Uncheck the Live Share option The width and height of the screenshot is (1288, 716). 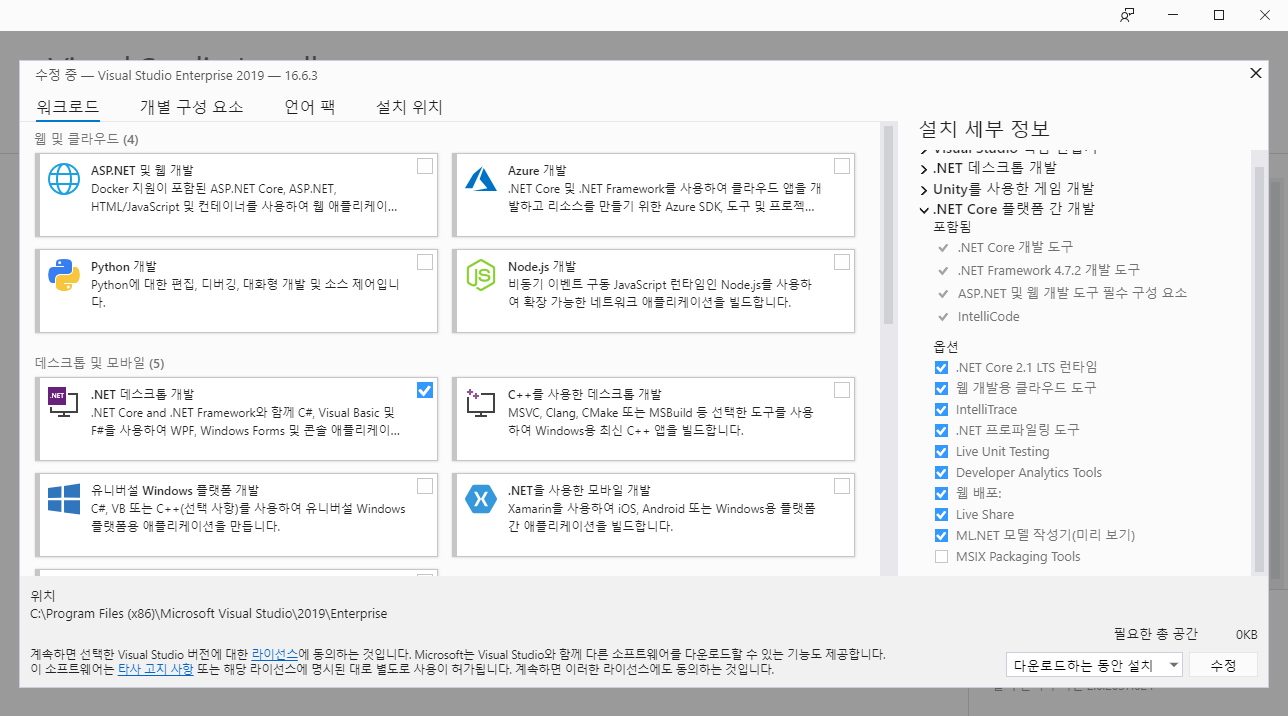click(941, 515)
